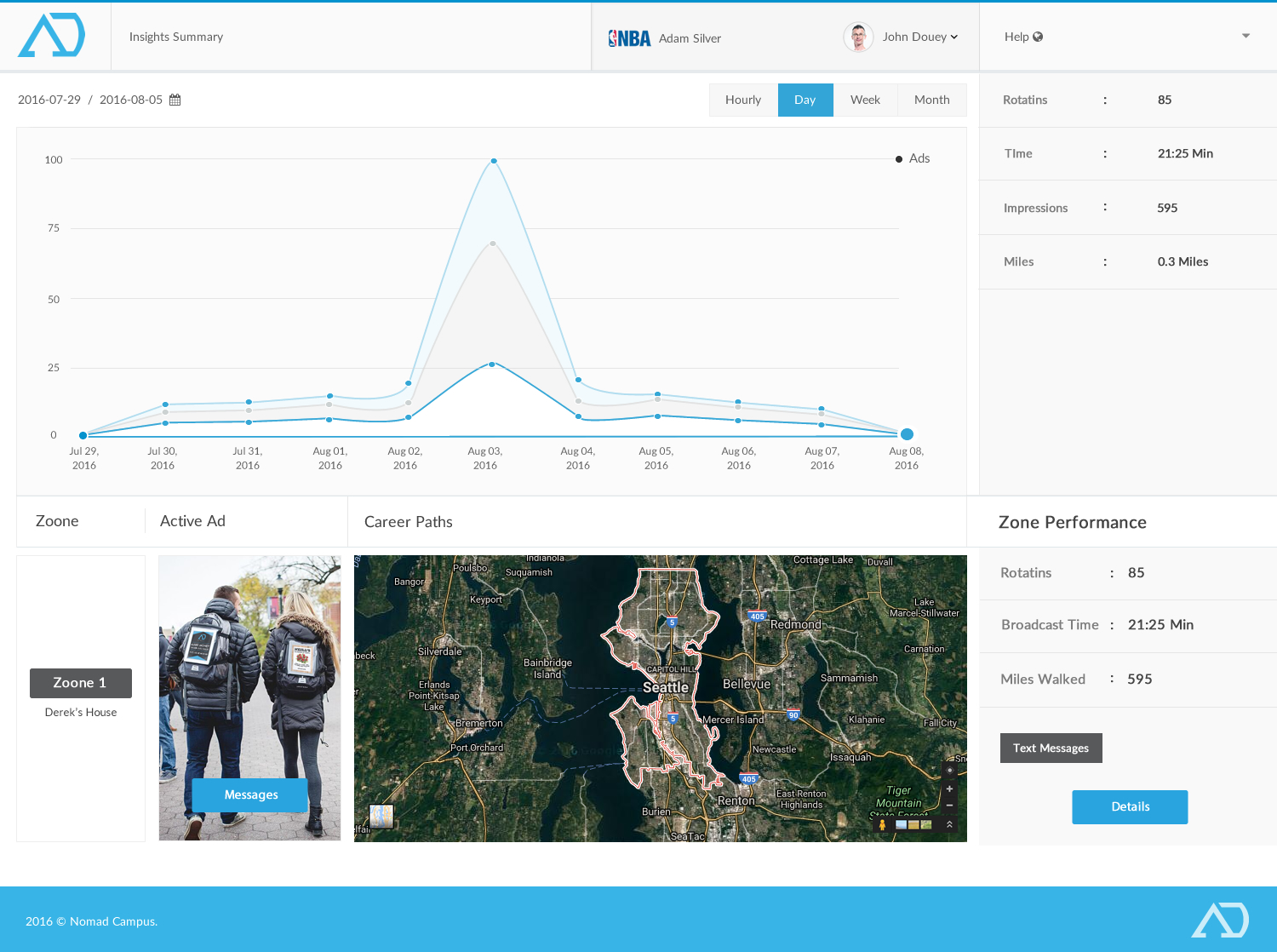Open the John Douey user dropdown

[x=920, y=37]
